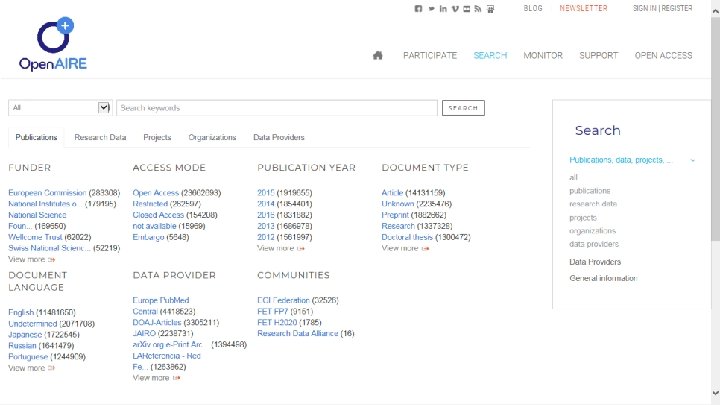Click the SEARCH button
The width and height of the screenshot is (720, 405).
coord(463,108)
